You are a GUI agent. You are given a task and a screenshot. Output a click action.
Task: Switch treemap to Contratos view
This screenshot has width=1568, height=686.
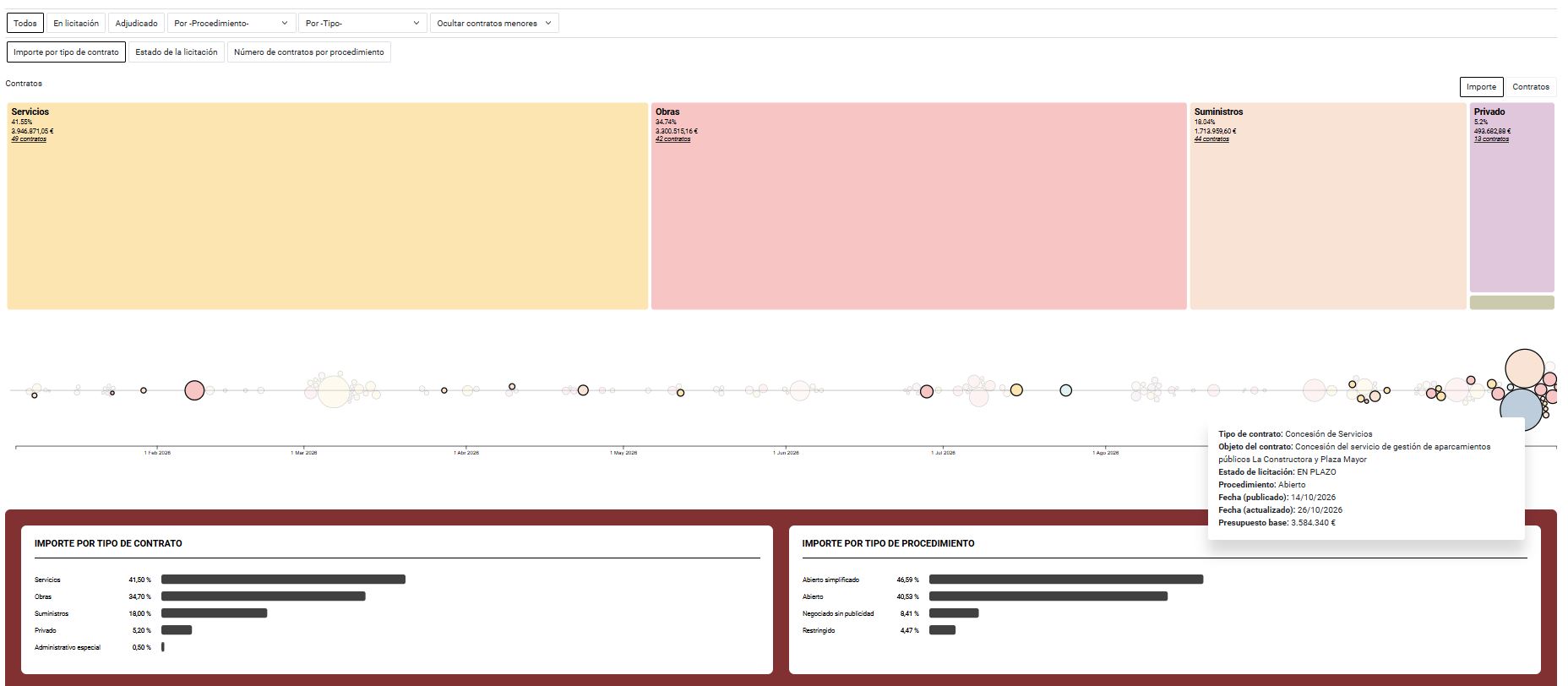point(1530,86)
